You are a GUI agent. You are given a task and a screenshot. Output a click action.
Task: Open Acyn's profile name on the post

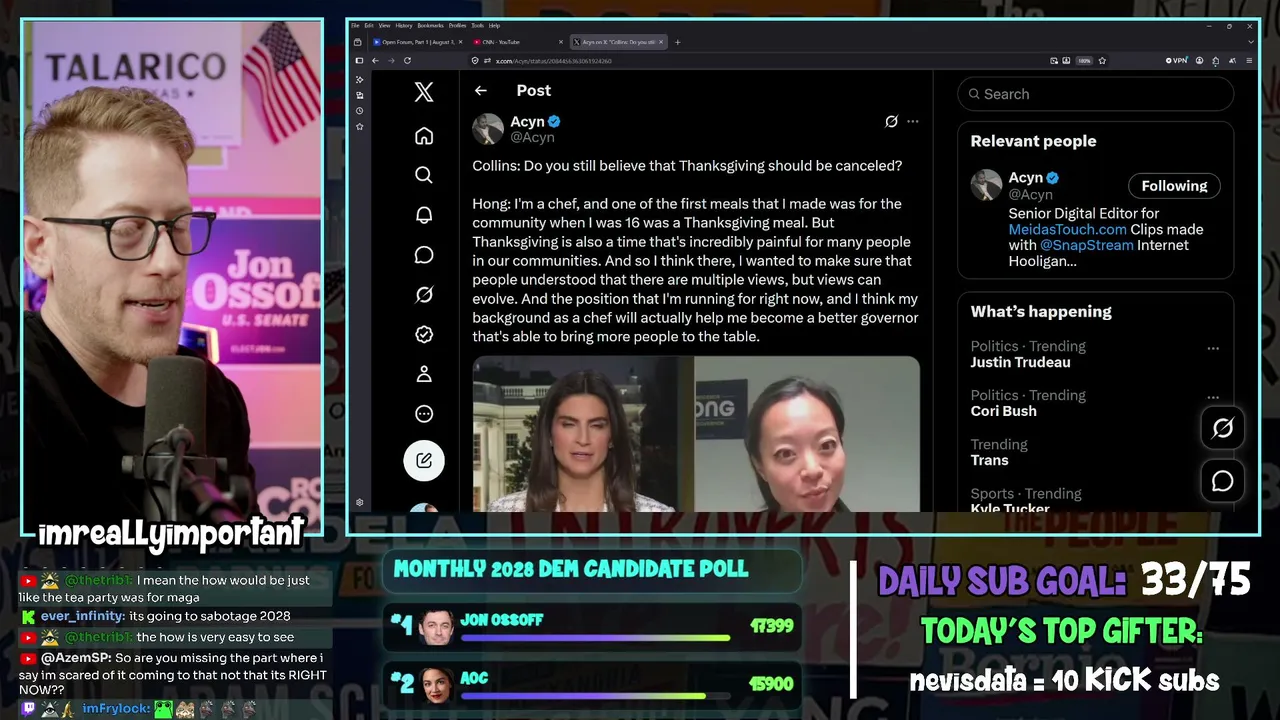coord(527,121)
